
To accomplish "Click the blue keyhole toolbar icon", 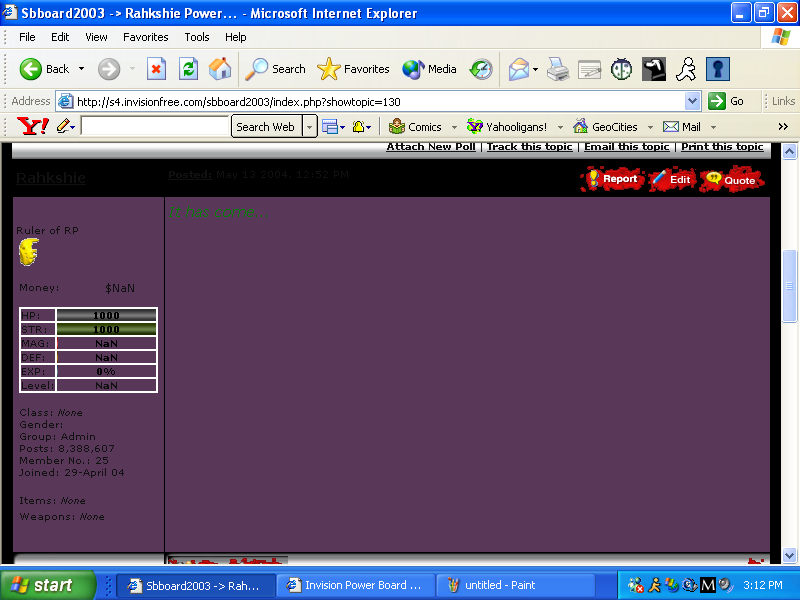I will coord(718,69).
